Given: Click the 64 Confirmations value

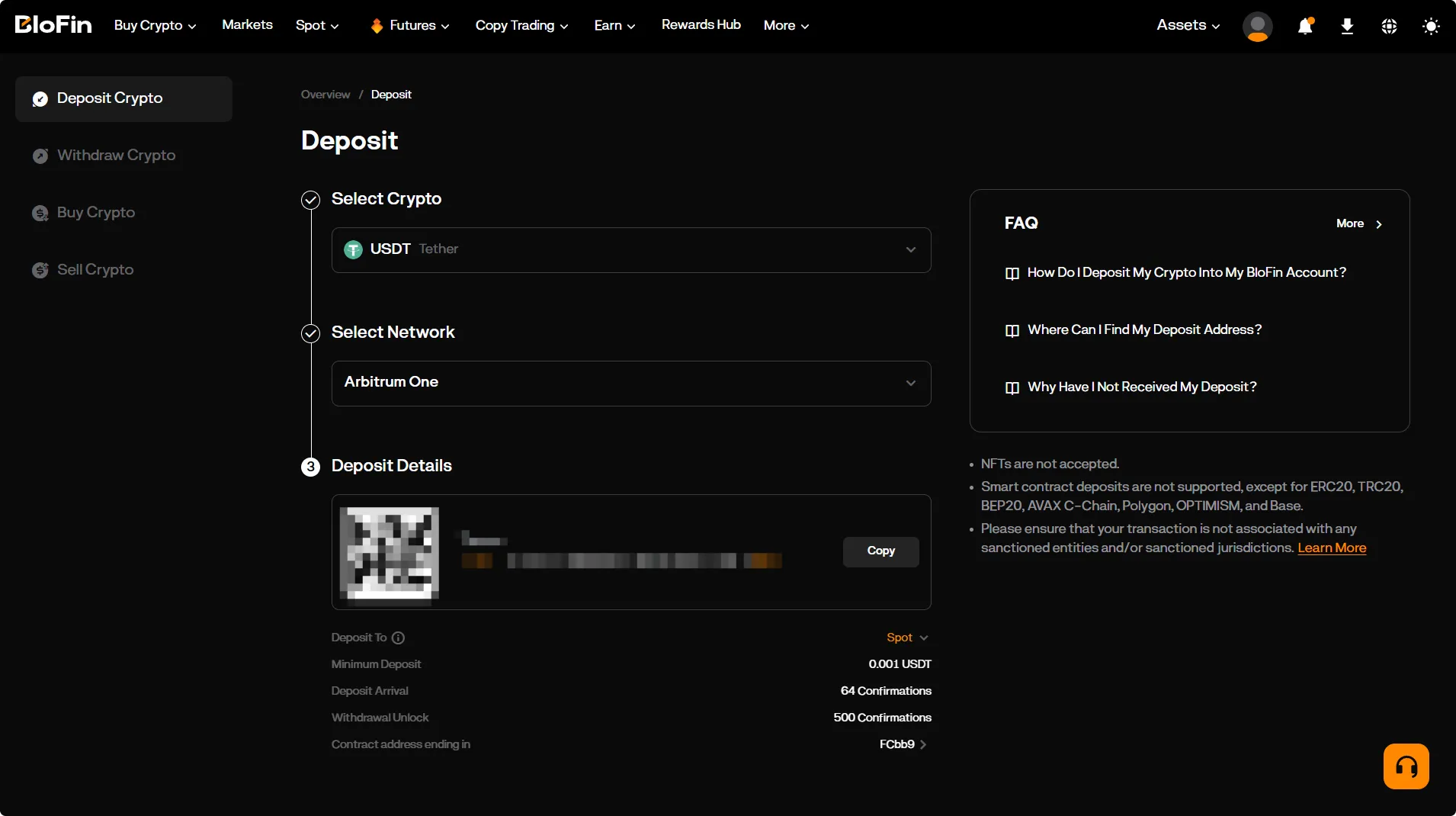Looking at the screenshot, I should coord(886,691).
